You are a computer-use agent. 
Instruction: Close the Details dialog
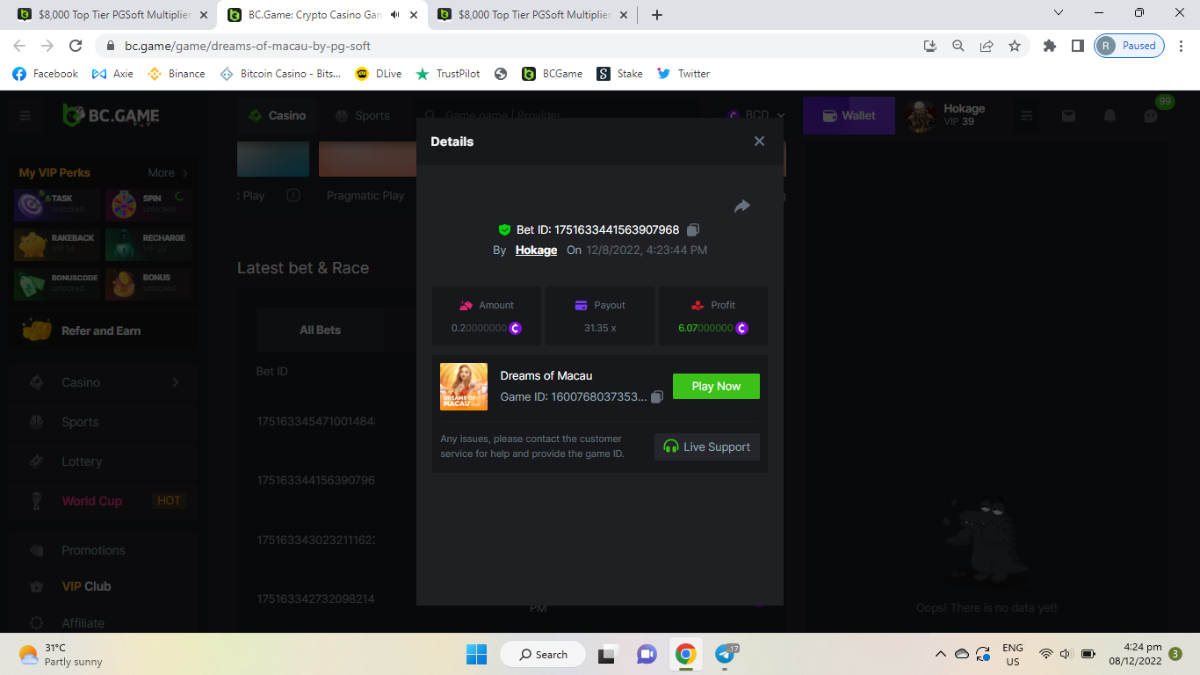(x=759, y=141)
